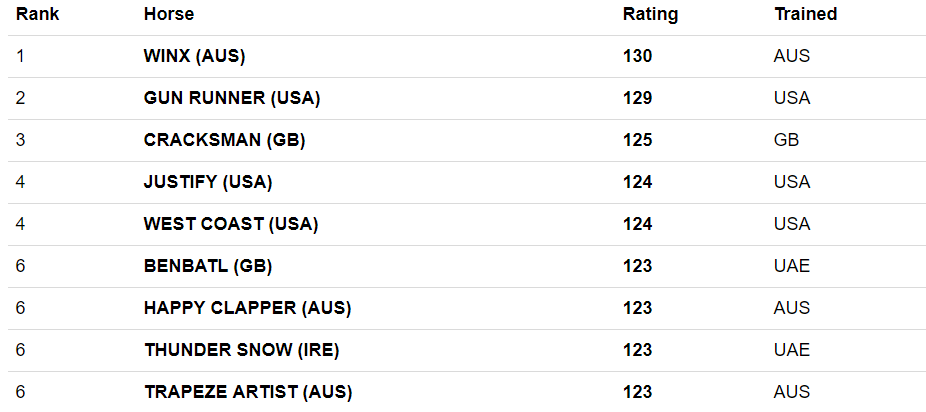Open HAPPY CLAPPER (AUS) entry
The height and width of the screenshot is (412, 926).
[247, 308]
